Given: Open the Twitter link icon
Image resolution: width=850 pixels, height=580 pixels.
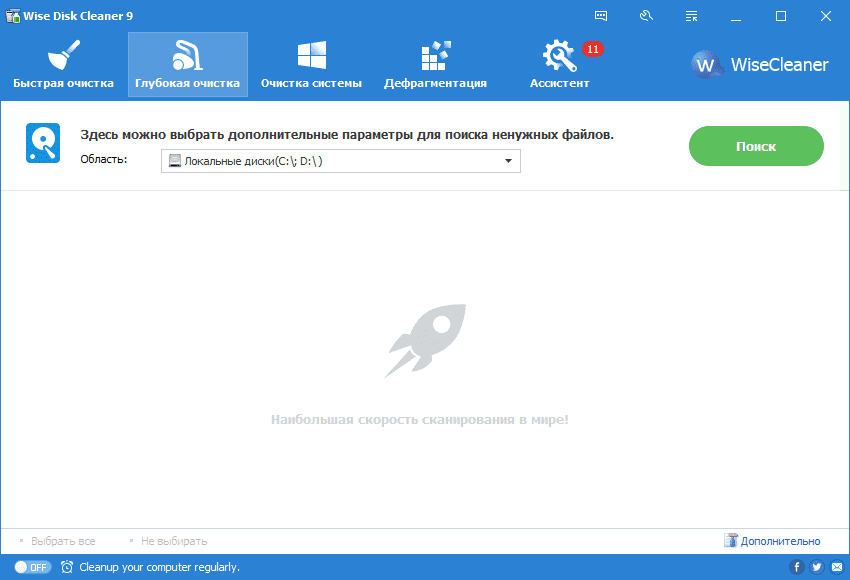Looking at the screenshot, I should pos(816,567).
